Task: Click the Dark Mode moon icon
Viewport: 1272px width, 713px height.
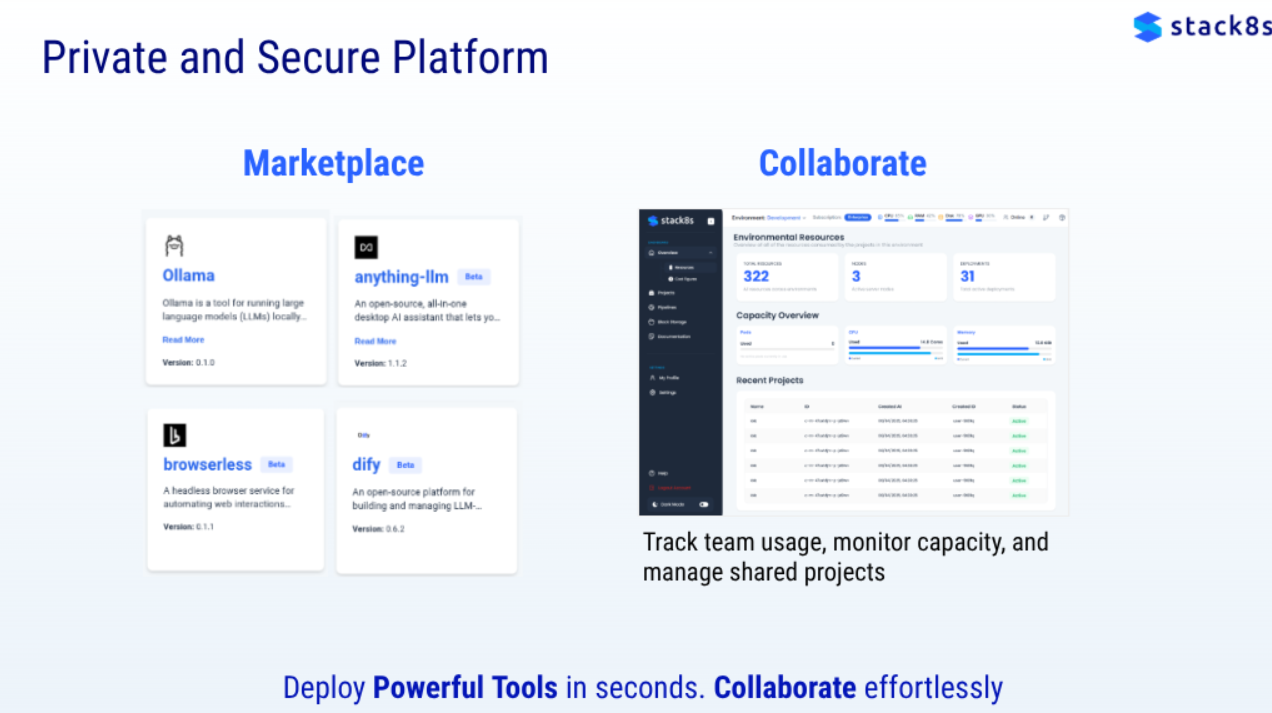Action: pyautogui.click(x=654, y=504)
